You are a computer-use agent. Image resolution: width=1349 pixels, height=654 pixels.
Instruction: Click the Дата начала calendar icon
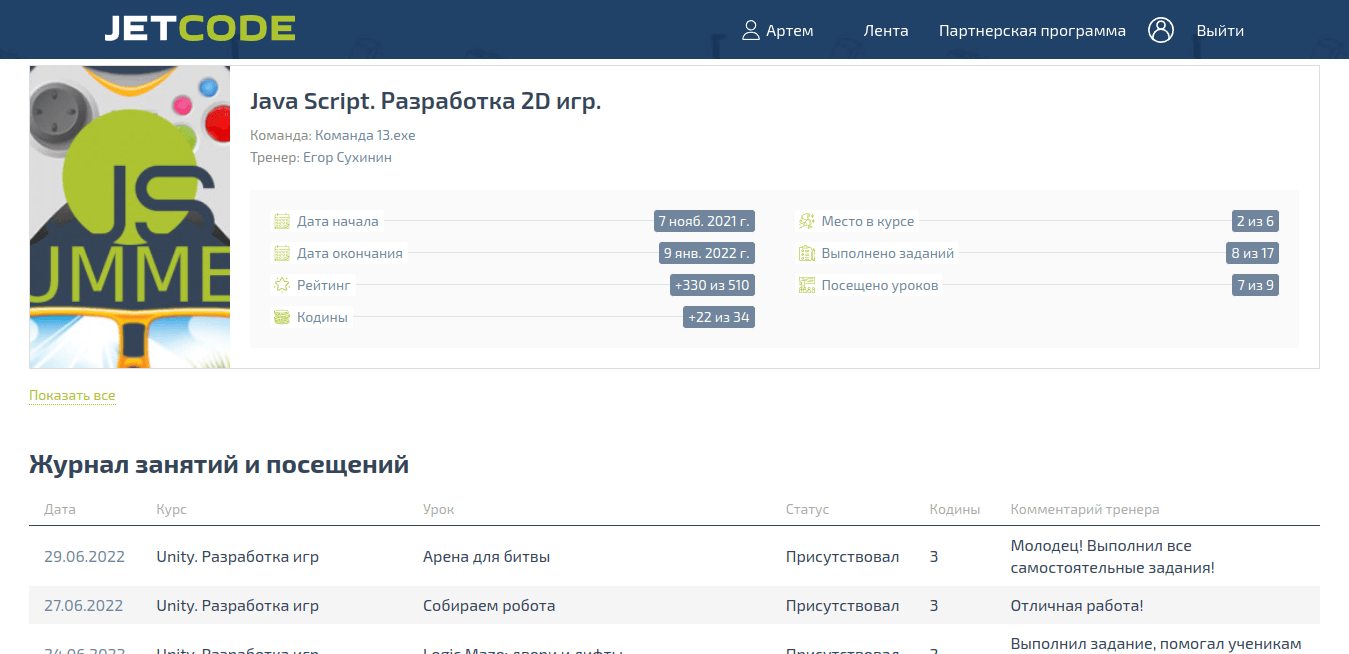[281, 220]
